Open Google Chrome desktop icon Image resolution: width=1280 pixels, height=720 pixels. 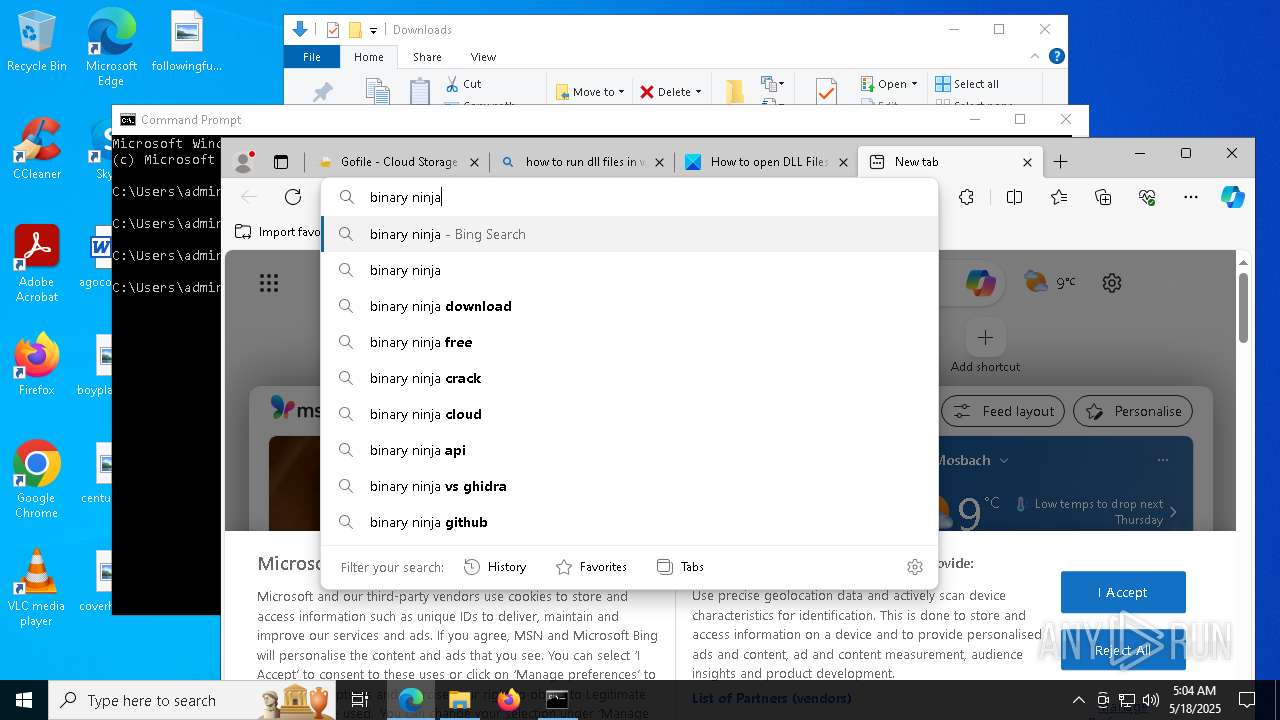(x=36, y=480)
